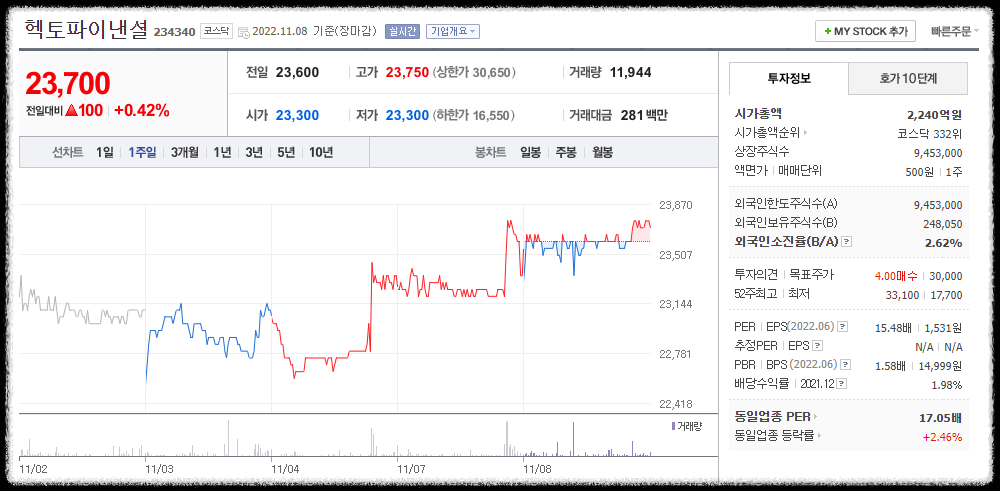Click the 22,418 price axis label
The image size is (1000, 491).
(x=675, y=404)
